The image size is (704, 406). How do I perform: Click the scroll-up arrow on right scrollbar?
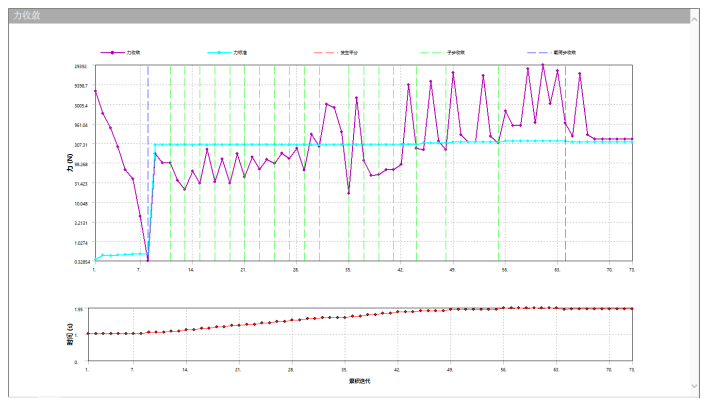(x=695, y=19)
